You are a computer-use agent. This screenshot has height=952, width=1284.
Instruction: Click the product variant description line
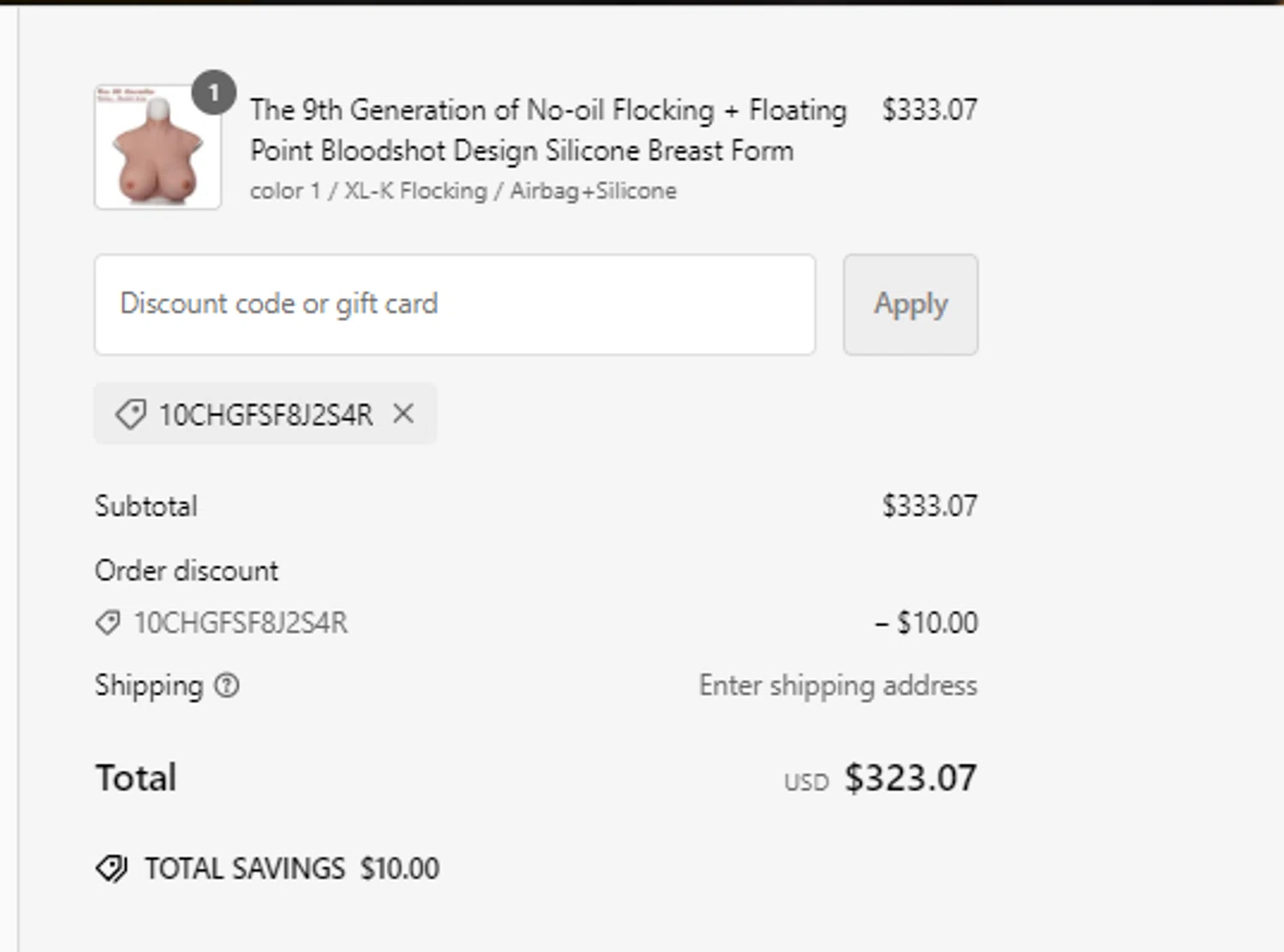coord(463,191)
